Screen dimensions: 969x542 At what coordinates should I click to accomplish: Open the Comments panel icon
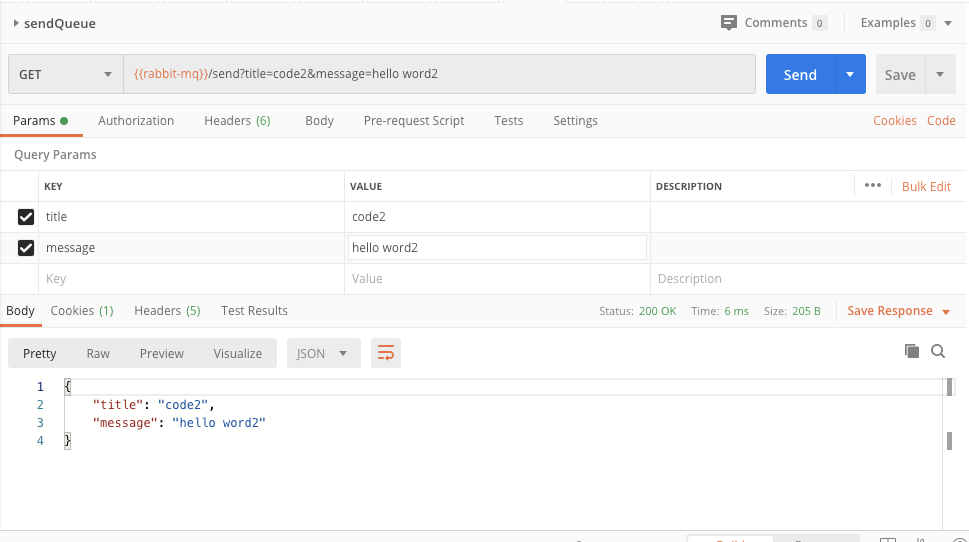coord(729,23)
